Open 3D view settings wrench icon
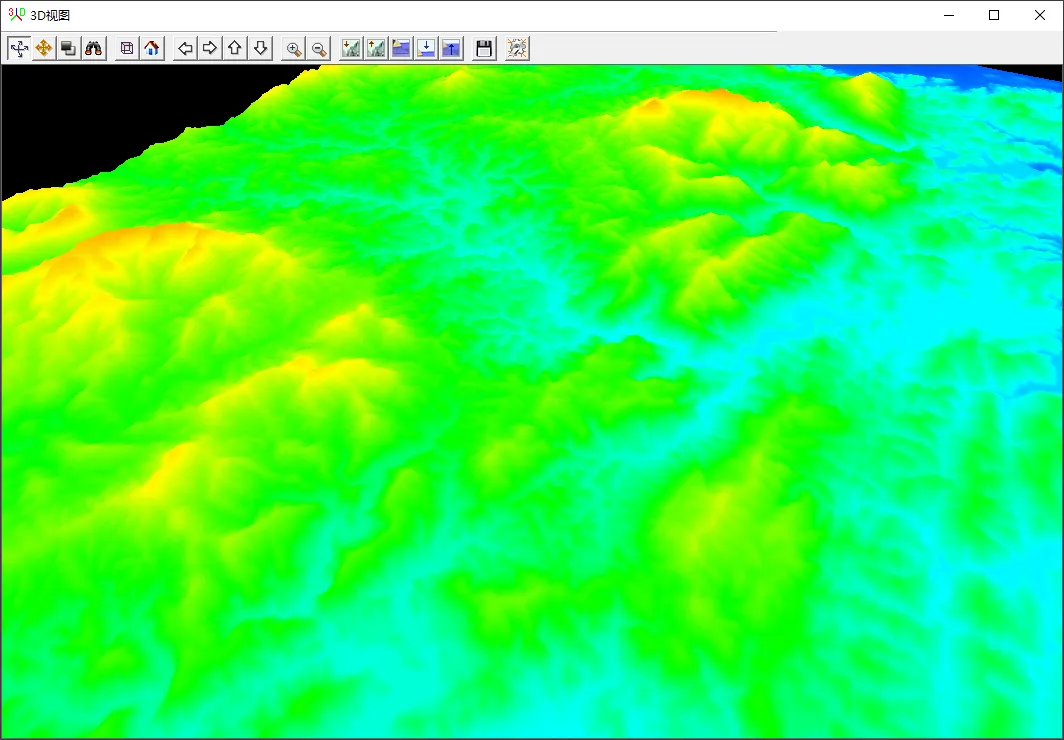This screenshot has width=1064, height=740. 517,48
